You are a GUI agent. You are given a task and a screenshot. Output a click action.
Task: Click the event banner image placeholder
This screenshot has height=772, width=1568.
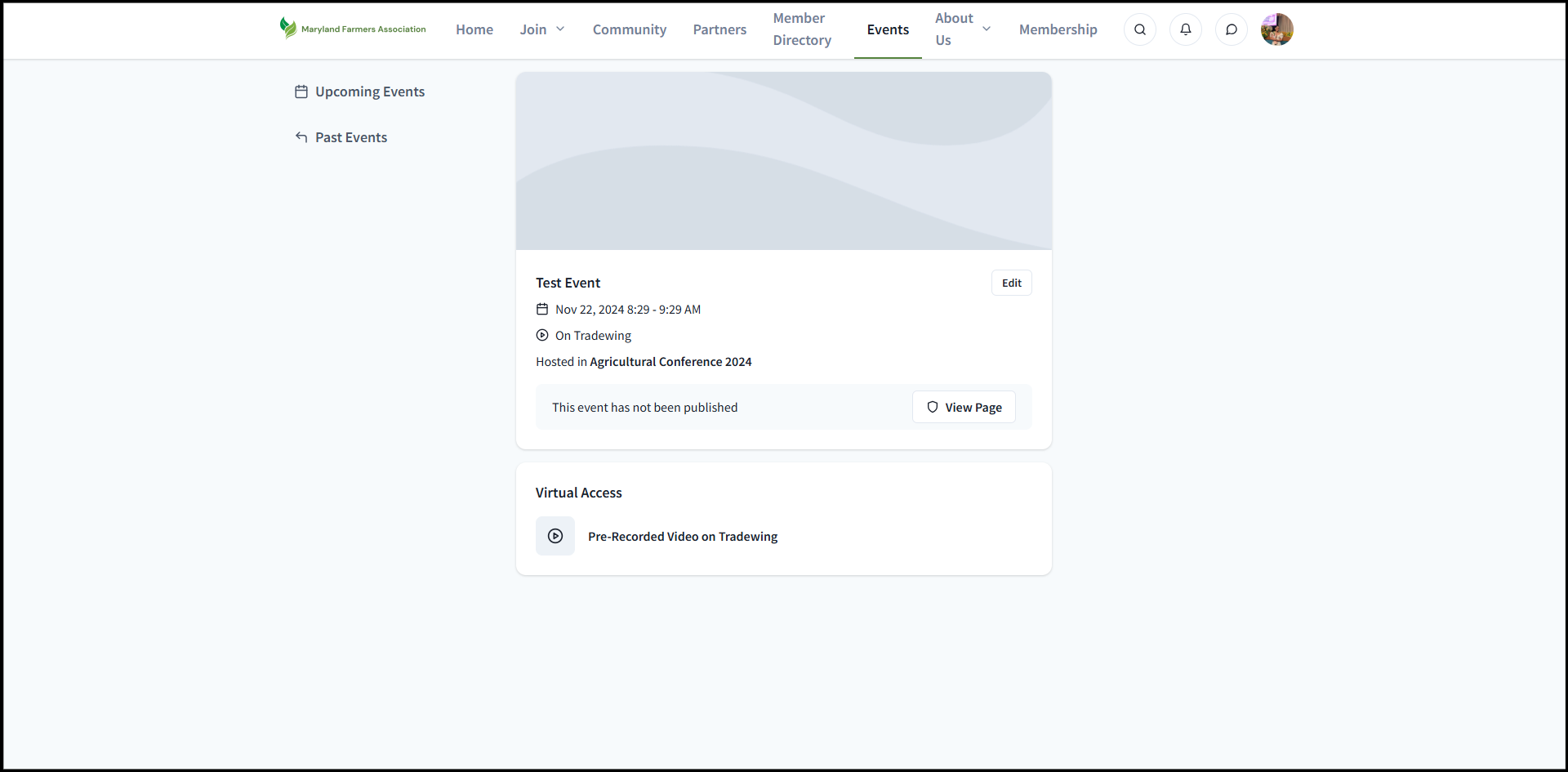point(784,161)
